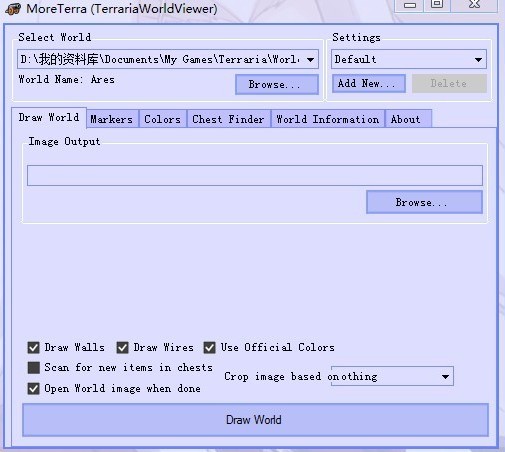The height and width of the screenshot is (452, 505).
Task: Go to the About tab
Action: [408, 119]
